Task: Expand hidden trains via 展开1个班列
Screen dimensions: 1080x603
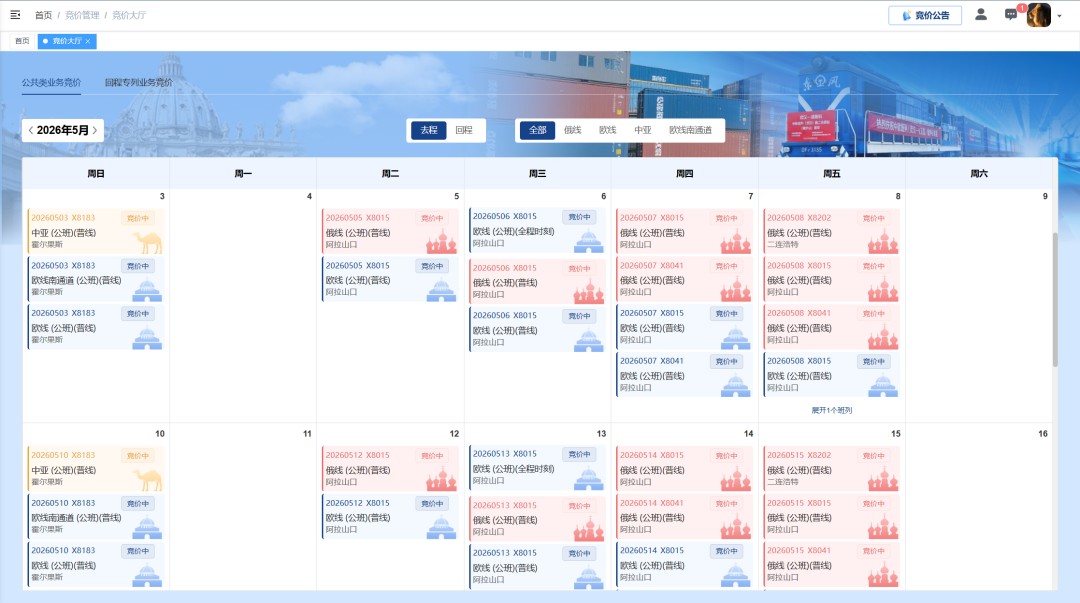Action: (x=831, y=410)
